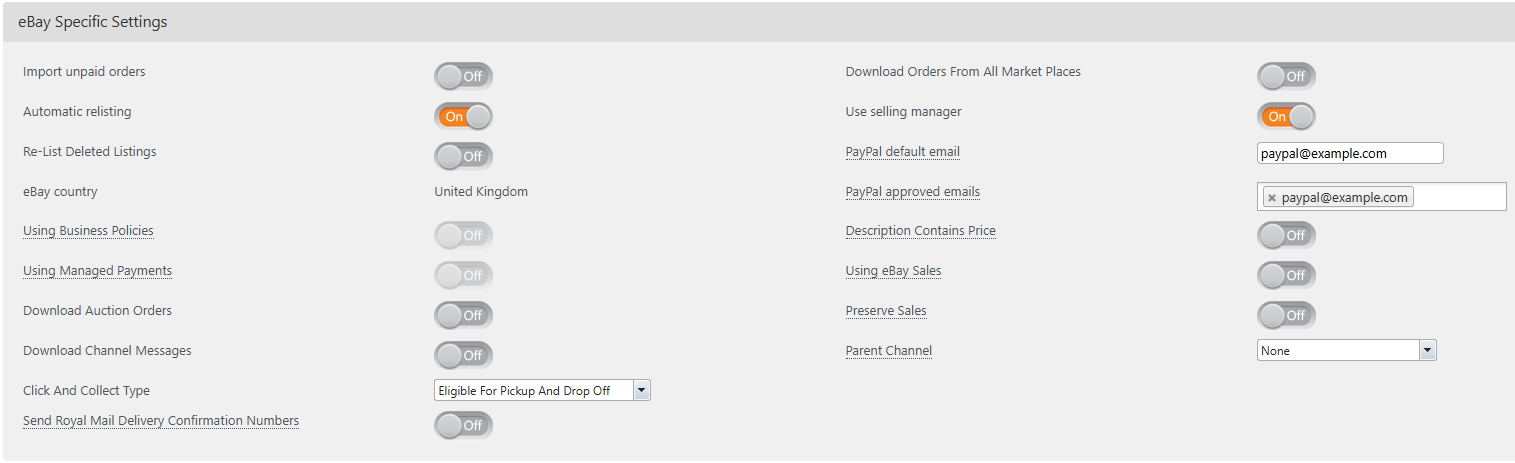Click Using Business Policies label link
This screenshot has height=463, width=1515.
[x=88, y=231]
